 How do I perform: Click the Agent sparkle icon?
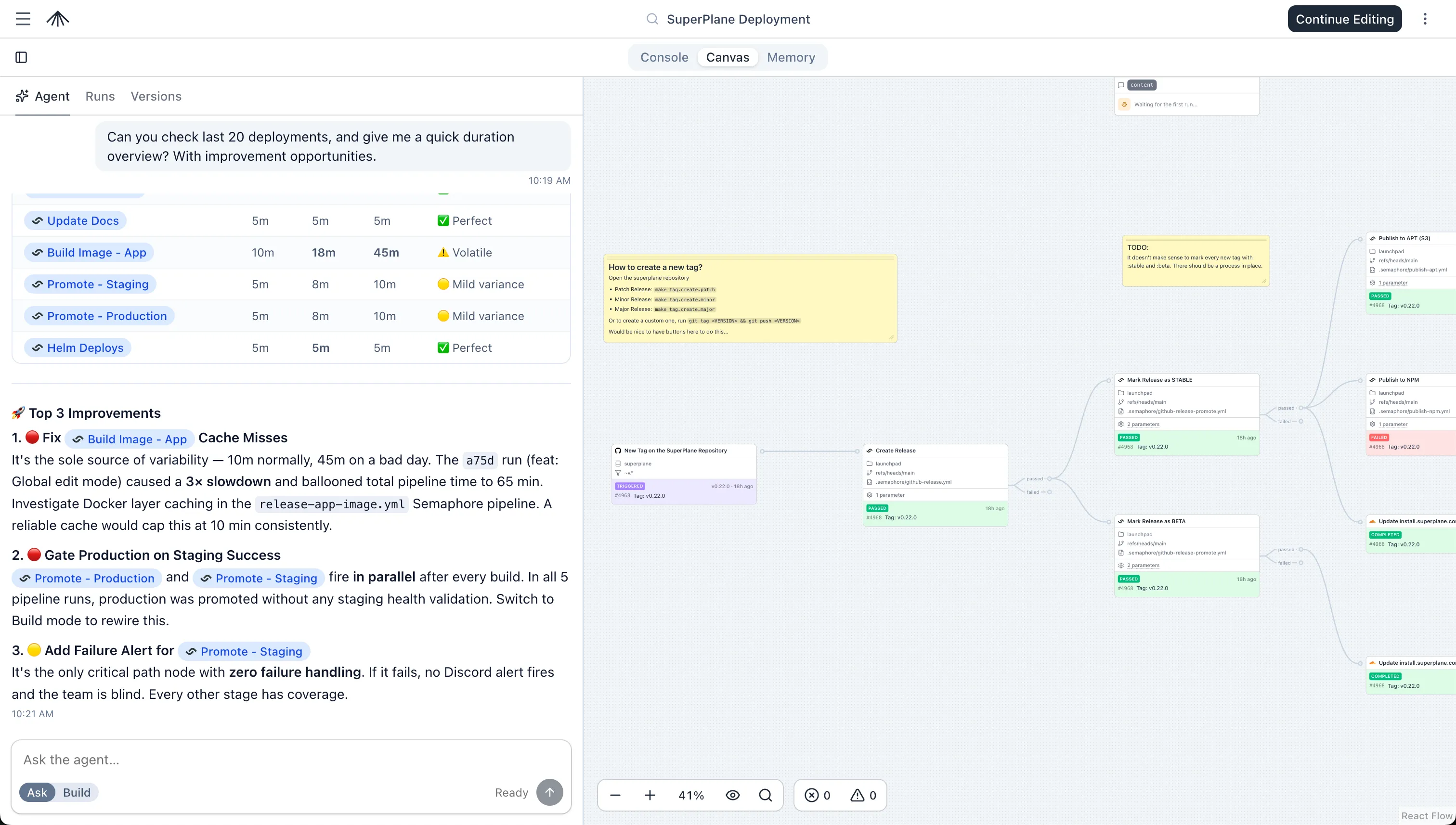[22, 96]
